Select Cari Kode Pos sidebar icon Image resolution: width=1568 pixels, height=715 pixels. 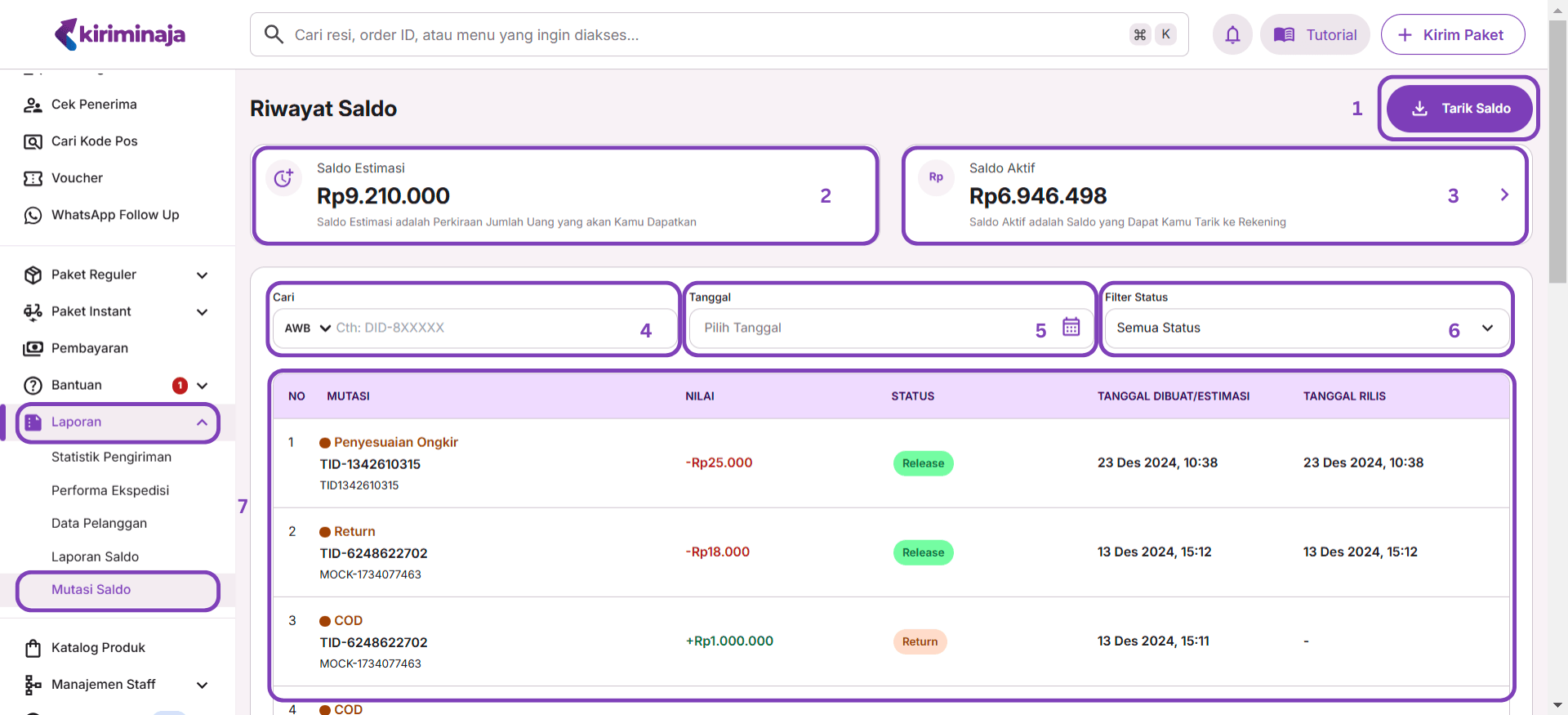(33, 141)
